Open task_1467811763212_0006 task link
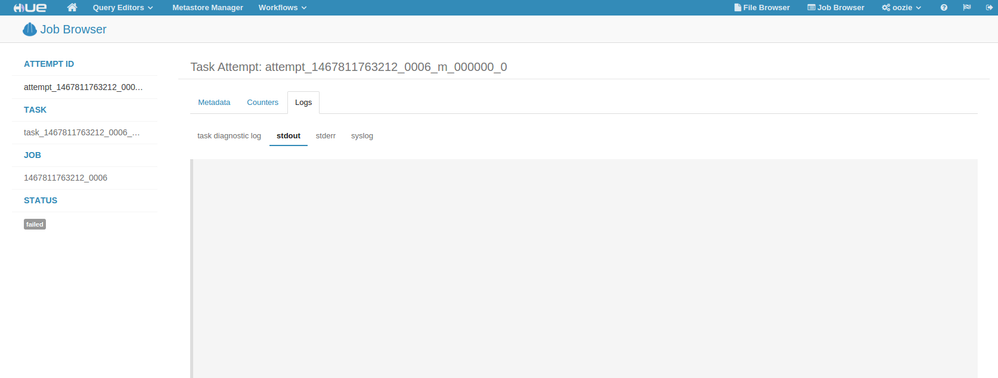This screenshot has height=378, width=998. point(81,132)
